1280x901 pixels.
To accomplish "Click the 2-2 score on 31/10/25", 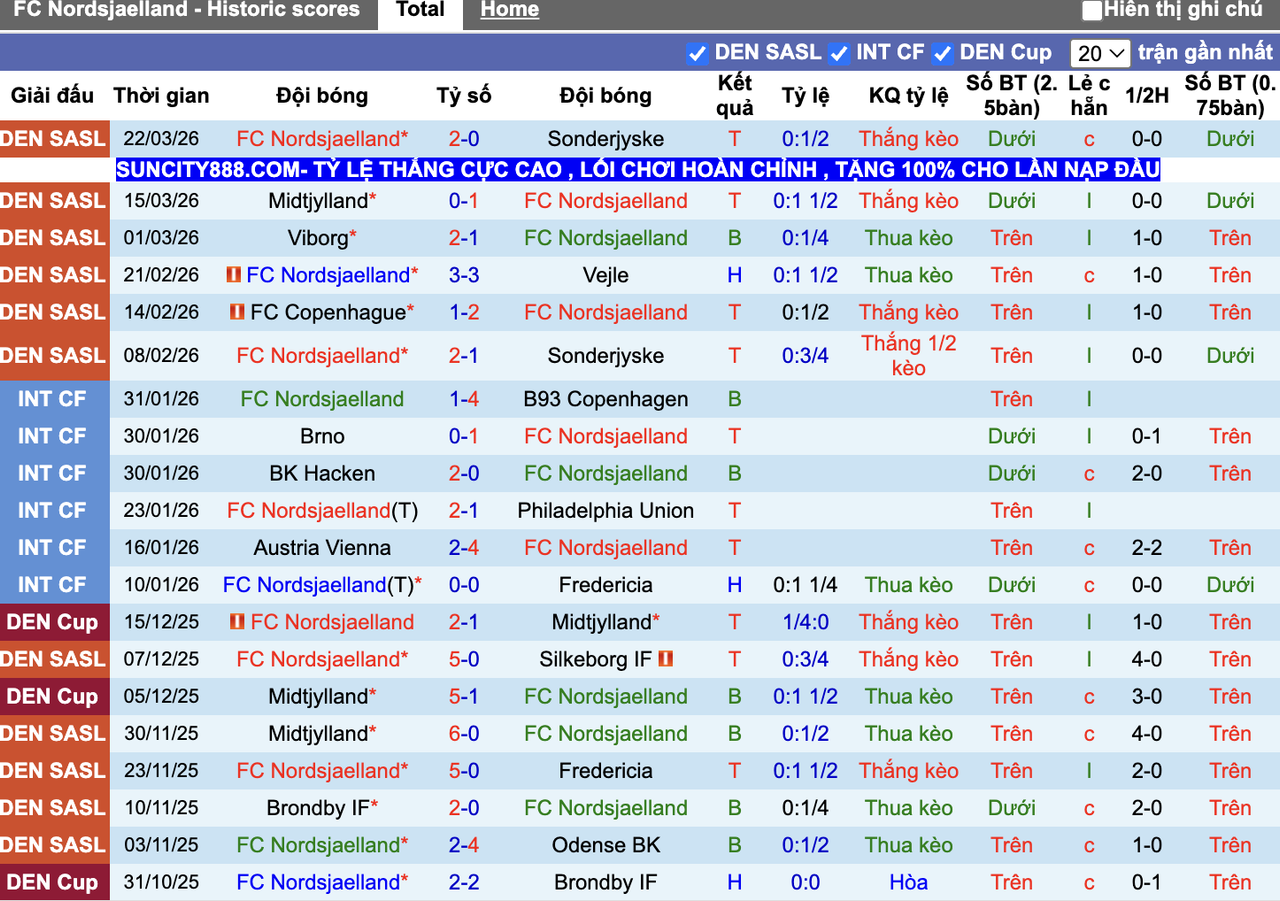I will 464,882.
